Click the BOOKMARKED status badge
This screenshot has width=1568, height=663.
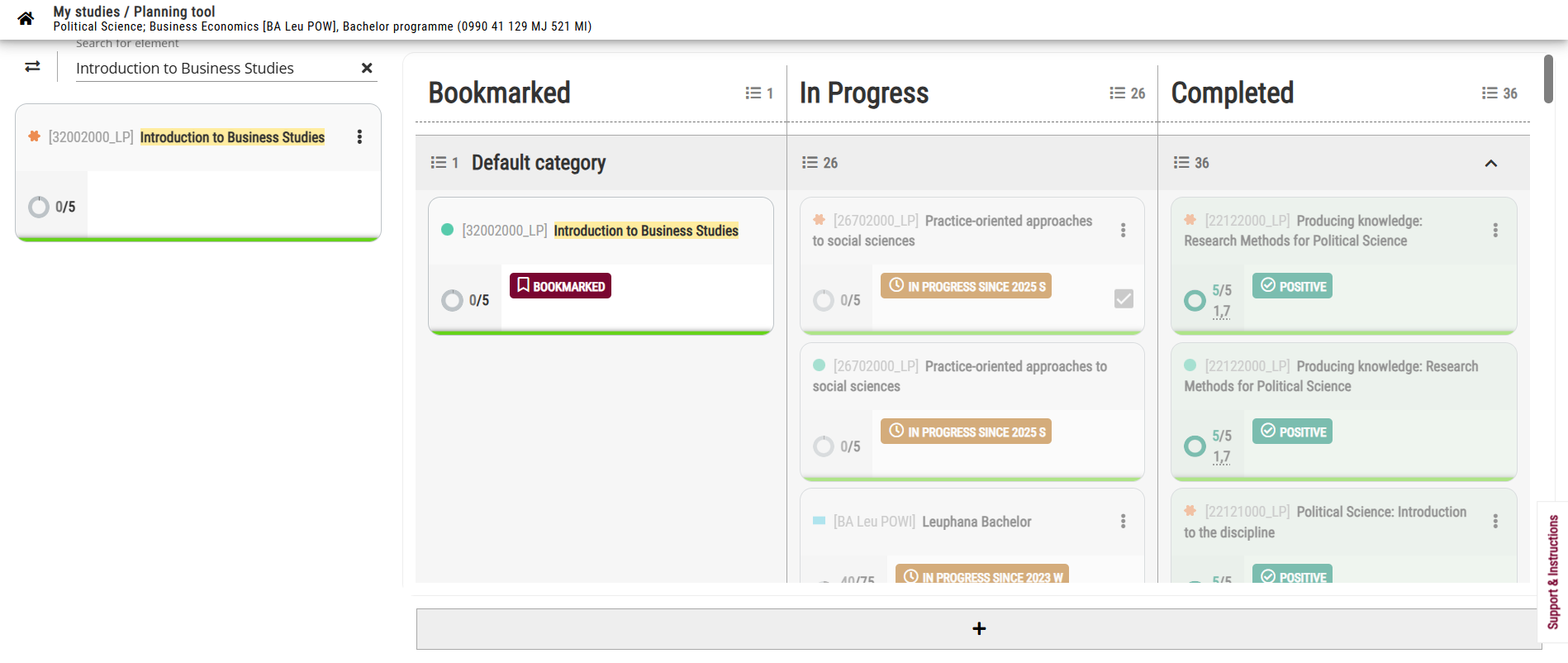tap(560, 286)
